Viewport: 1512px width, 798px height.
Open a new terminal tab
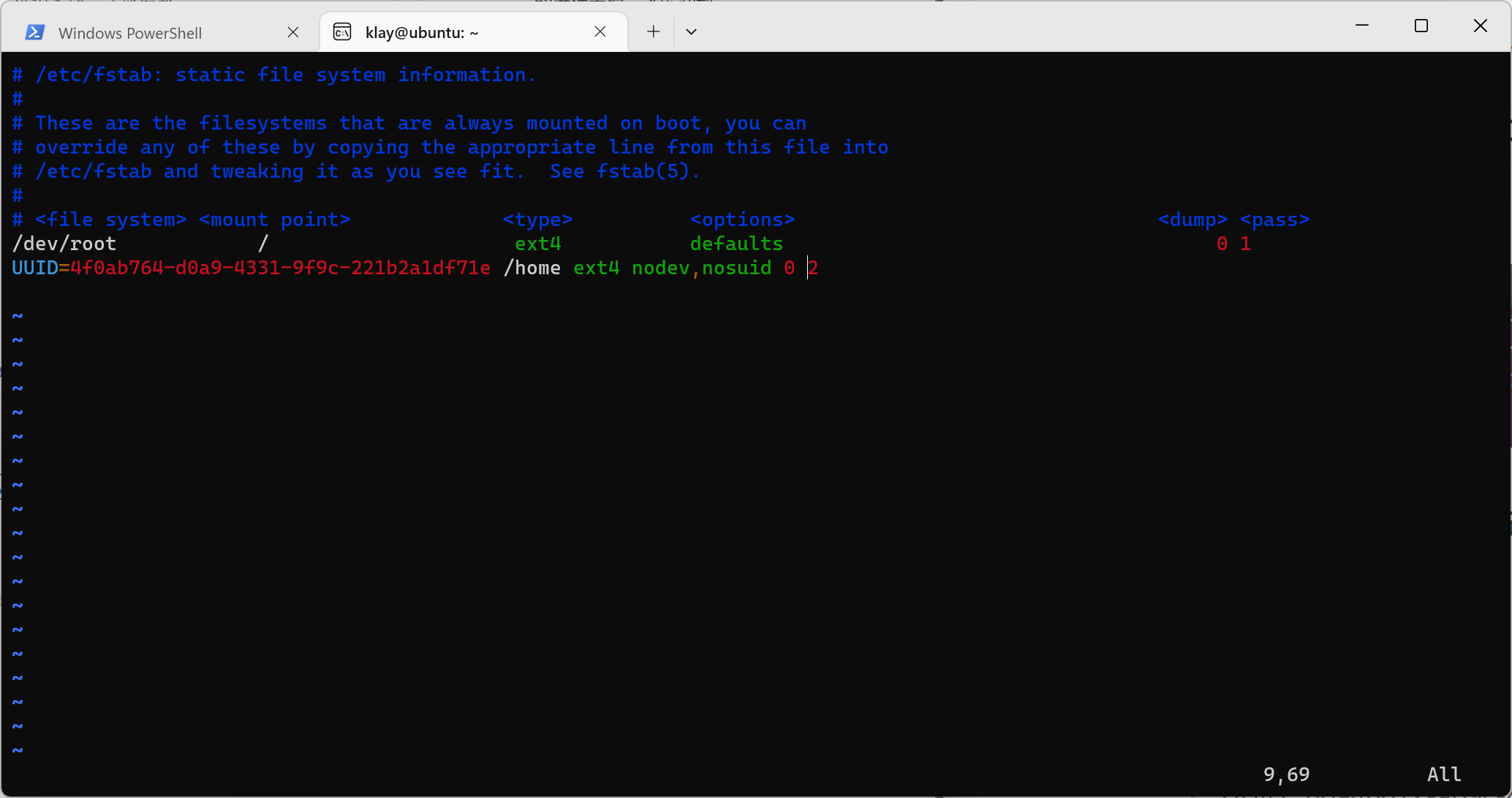[x=653, y=31]
